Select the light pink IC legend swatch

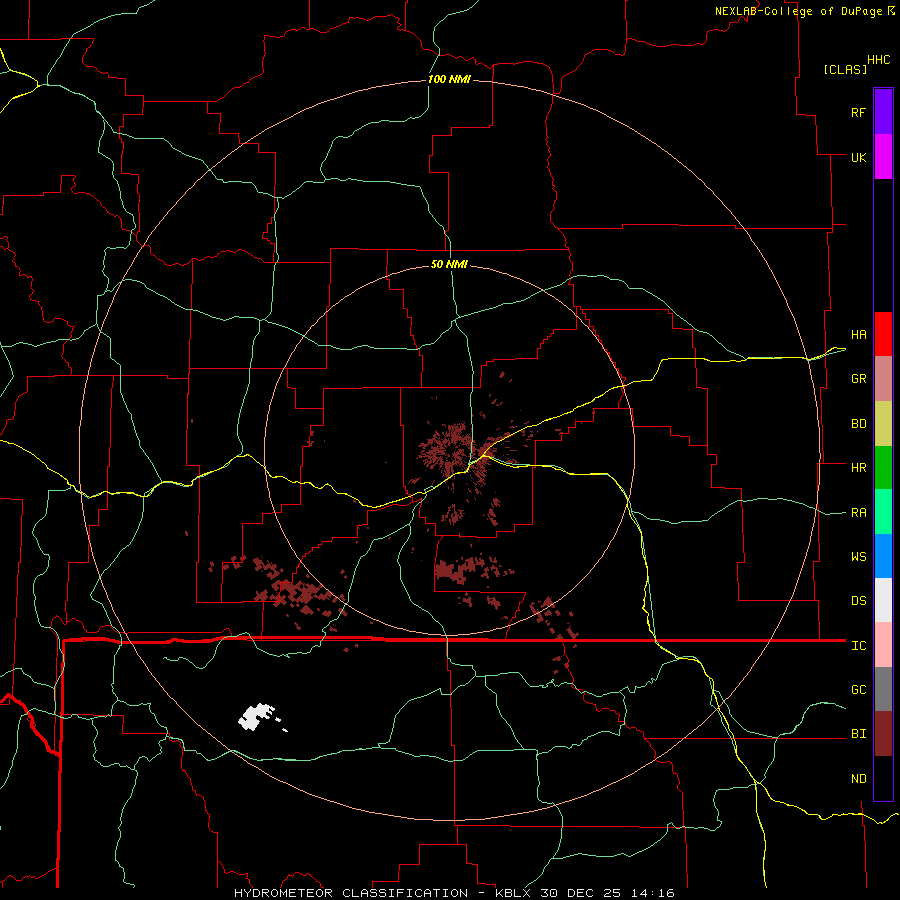(x=883, y=645)
